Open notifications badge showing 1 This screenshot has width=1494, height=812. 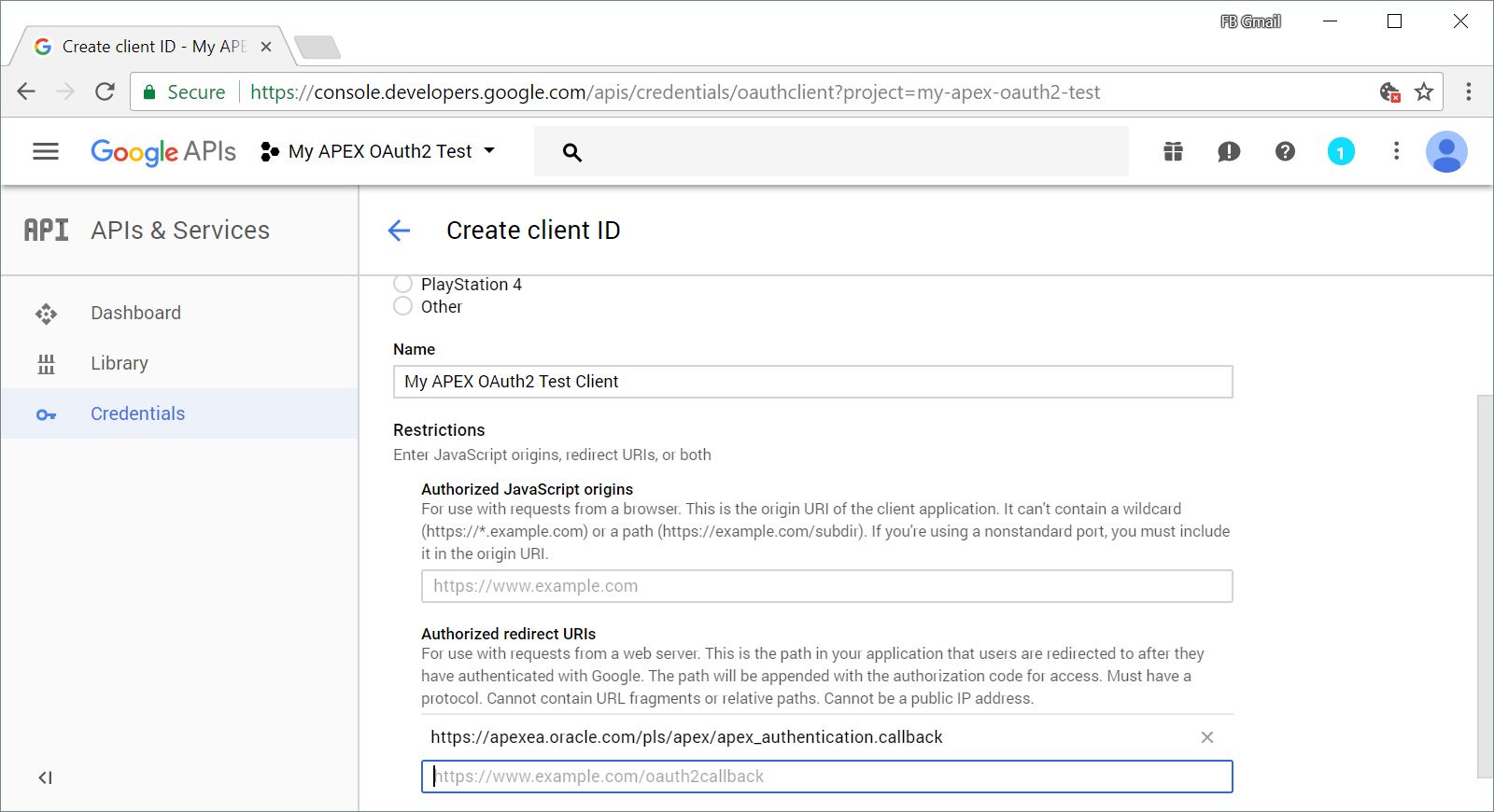(x=1341, y=151)
